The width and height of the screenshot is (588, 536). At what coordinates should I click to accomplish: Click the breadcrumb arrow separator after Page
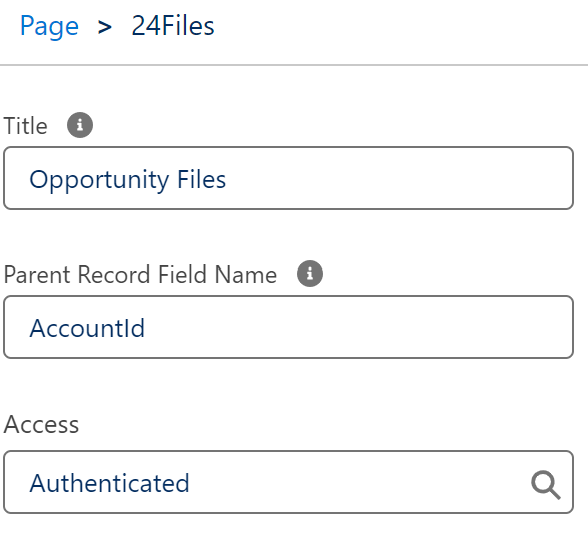[105, 27]
